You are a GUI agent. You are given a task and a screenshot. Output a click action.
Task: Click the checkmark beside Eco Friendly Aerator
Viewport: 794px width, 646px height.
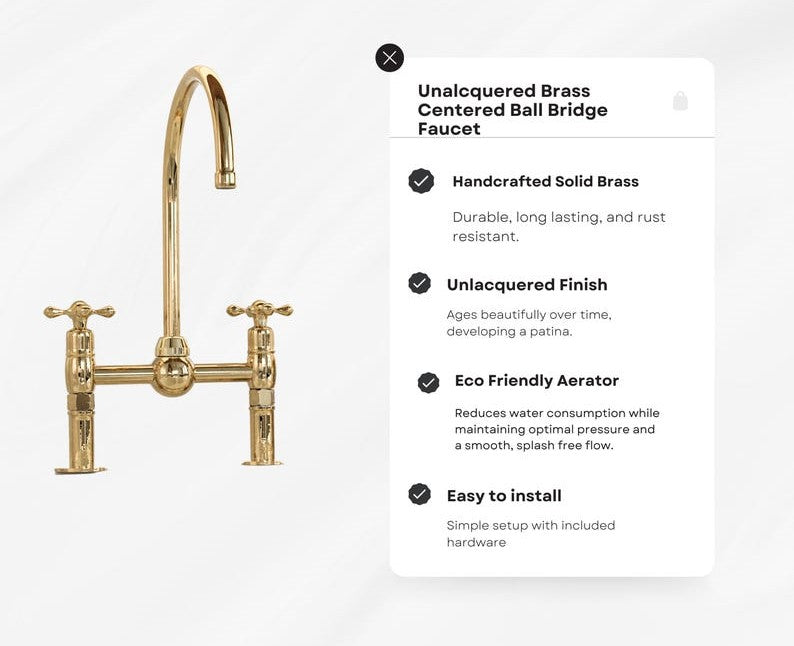pos(428,383)
